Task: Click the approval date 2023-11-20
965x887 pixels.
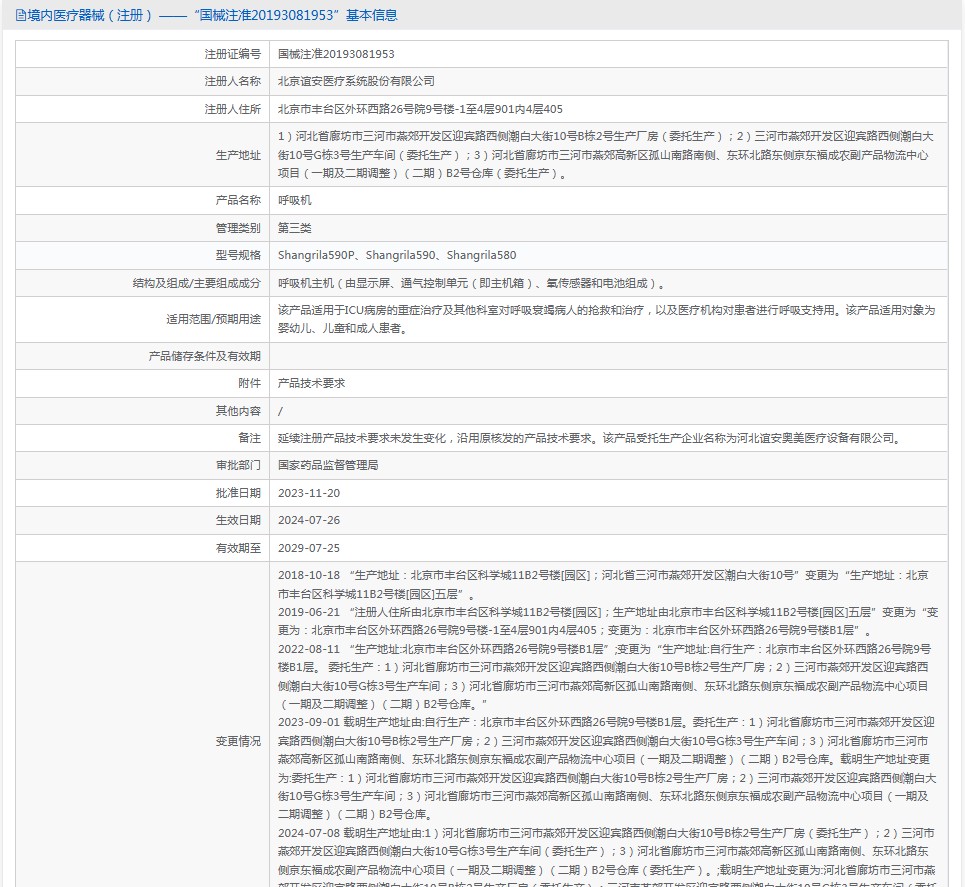Action: point(309,493)
